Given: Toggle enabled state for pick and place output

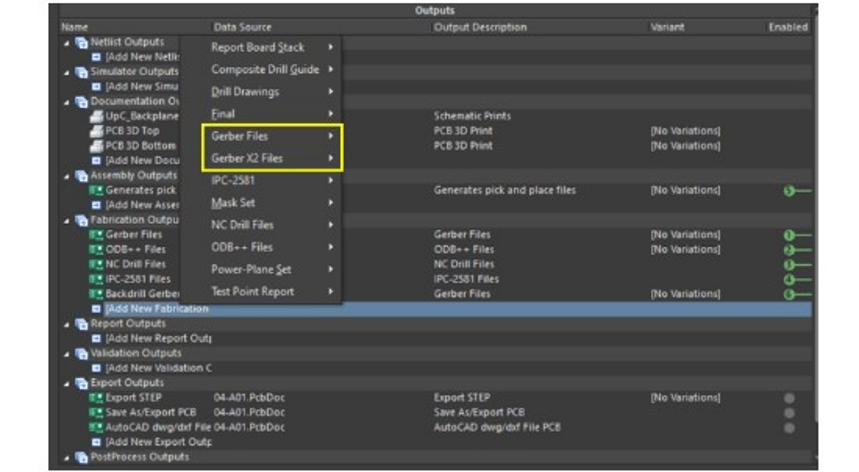Looking at the screenshot, I should tap(790, 191).
